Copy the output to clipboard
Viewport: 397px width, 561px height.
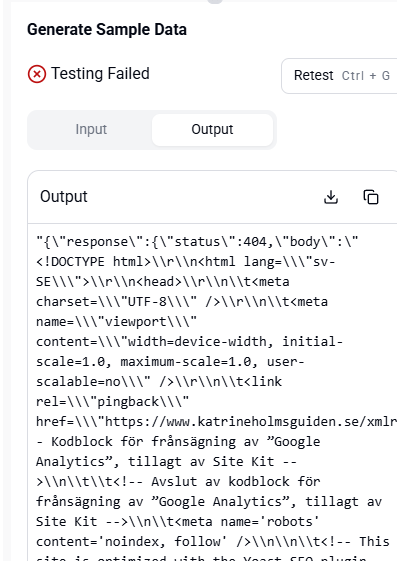371,197
